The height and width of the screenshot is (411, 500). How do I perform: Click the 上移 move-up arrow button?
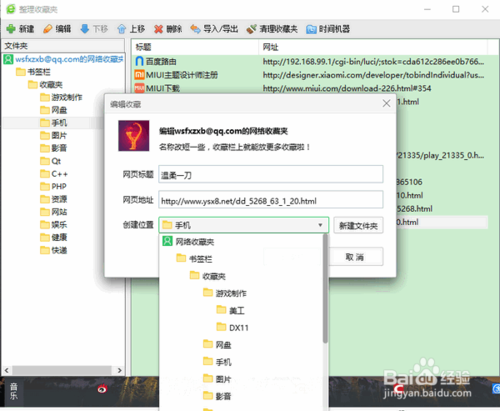(x=131, y=29)
